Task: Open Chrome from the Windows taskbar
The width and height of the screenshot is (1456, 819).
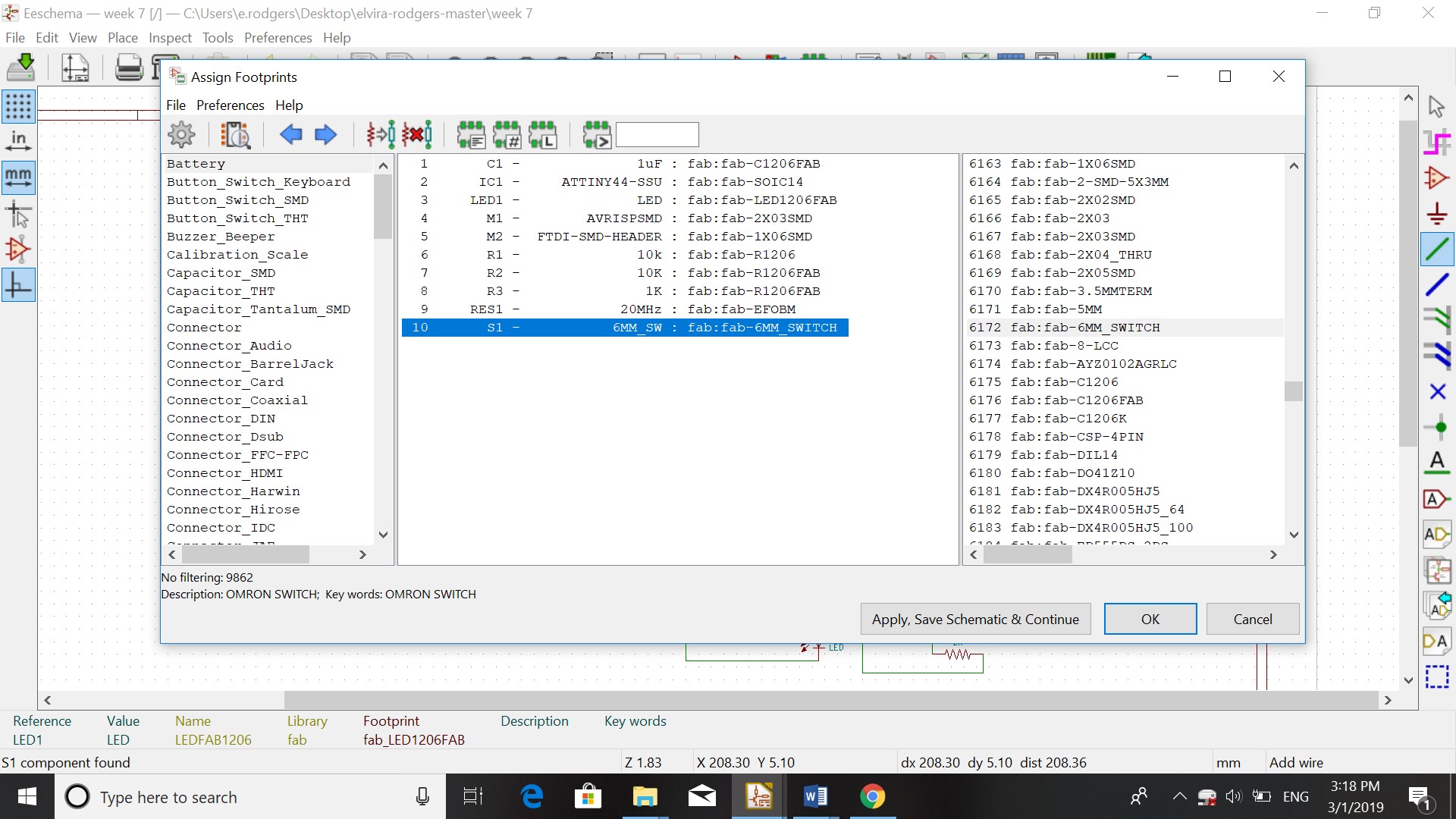Action: 872,796
